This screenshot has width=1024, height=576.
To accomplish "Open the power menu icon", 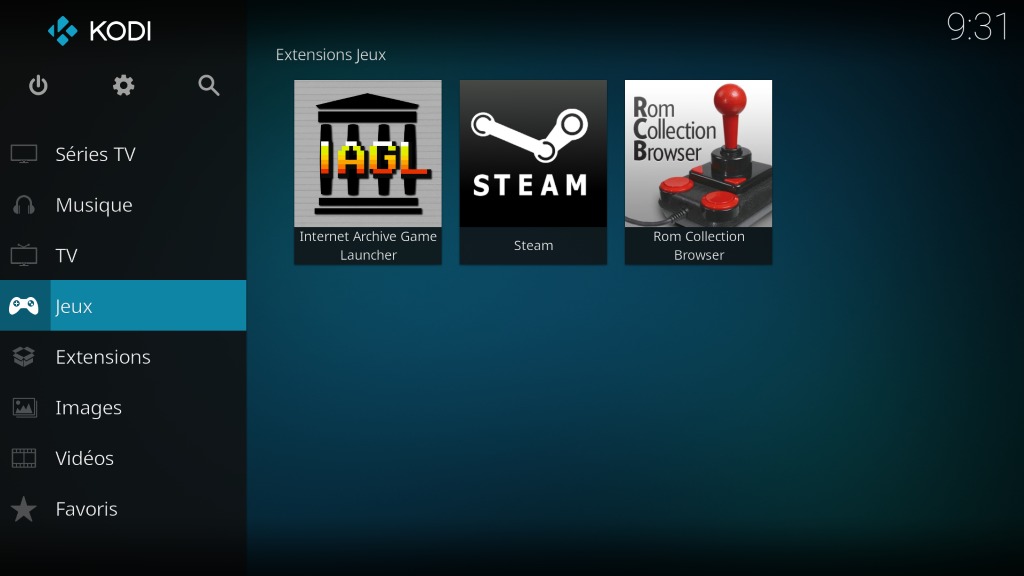I will point(38,85).
